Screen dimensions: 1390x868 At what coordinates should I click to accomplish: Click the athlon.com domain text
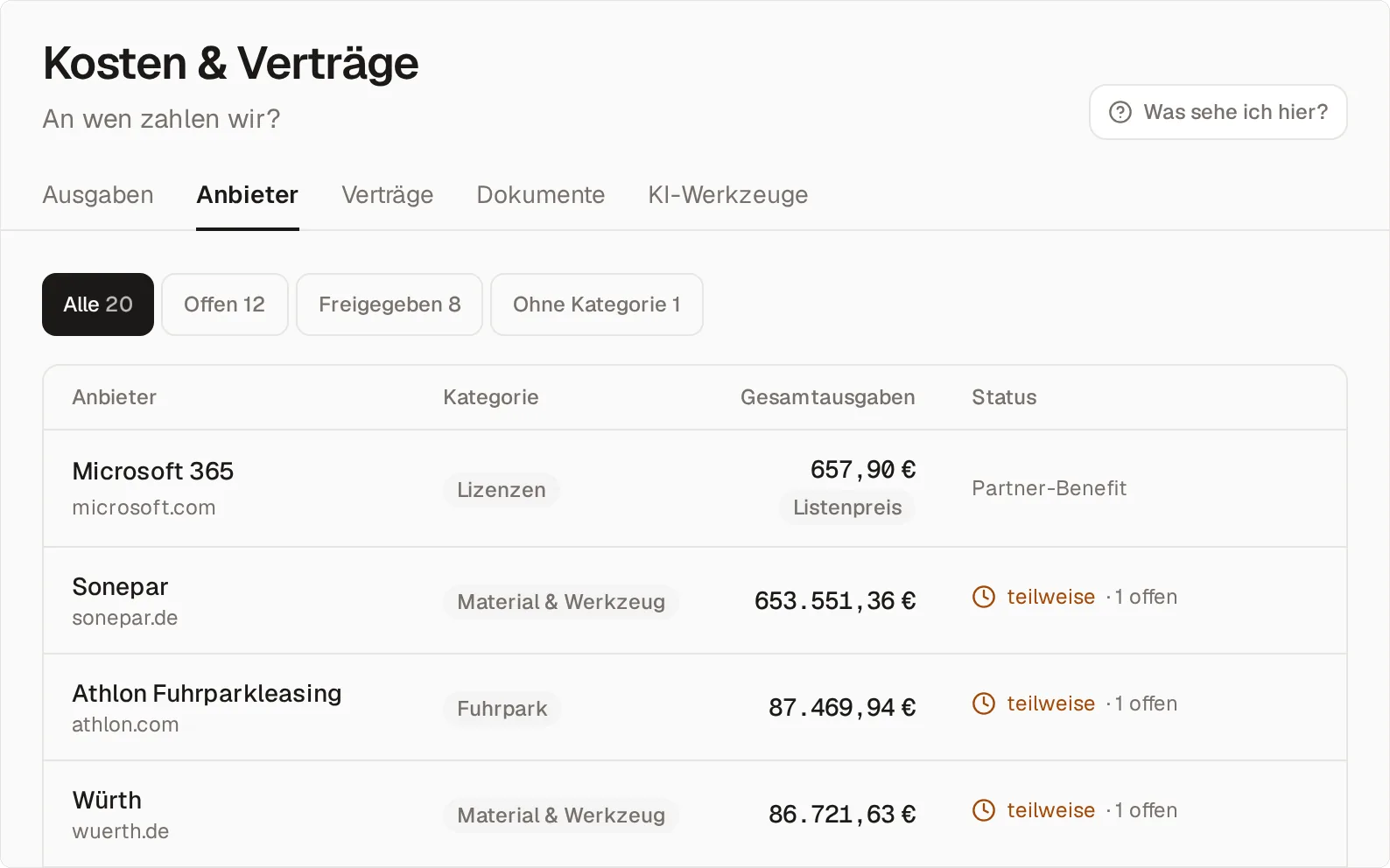[x=125, y=724]
